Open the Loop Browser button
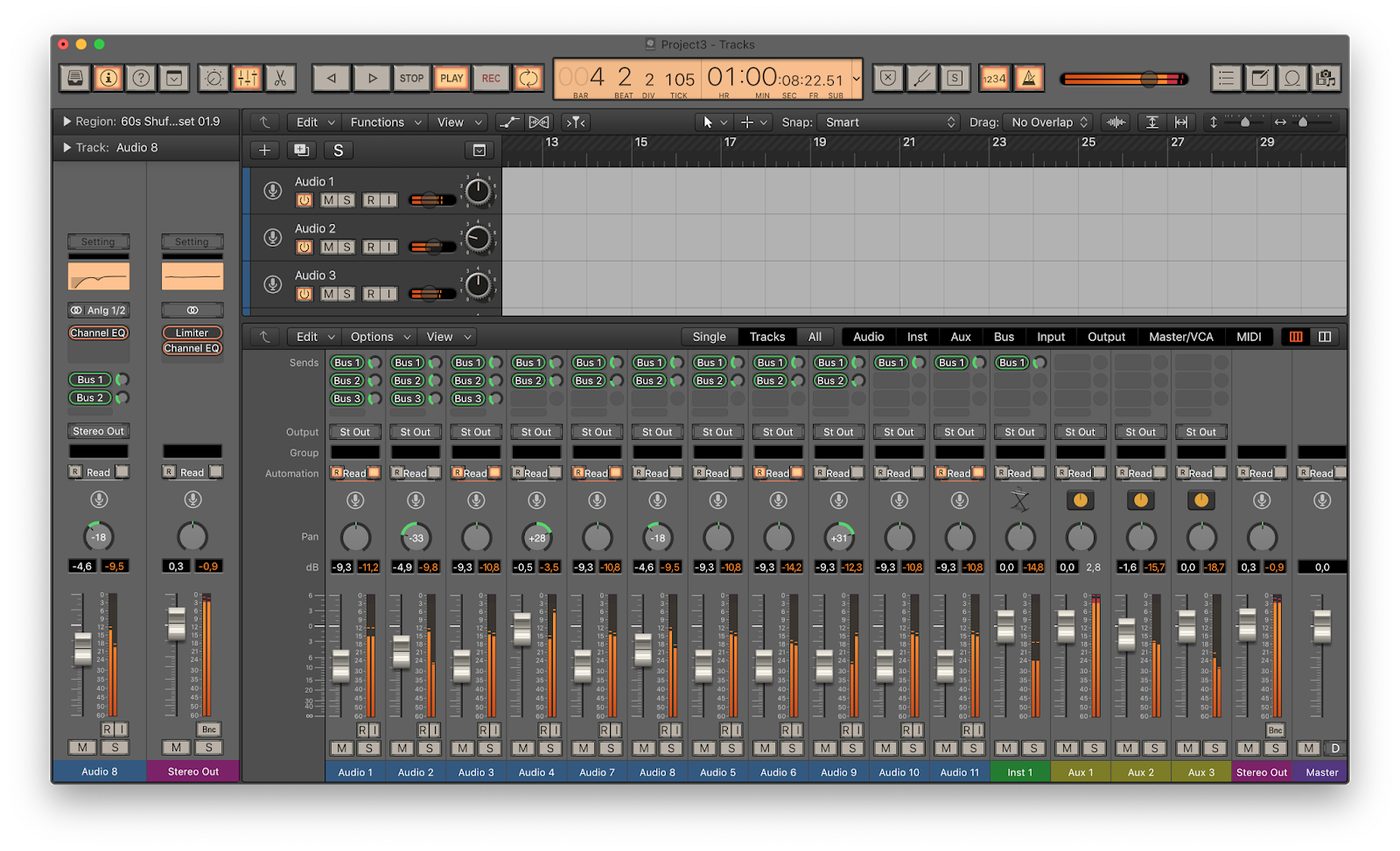1400x851 pixels. click(1293, 78)
